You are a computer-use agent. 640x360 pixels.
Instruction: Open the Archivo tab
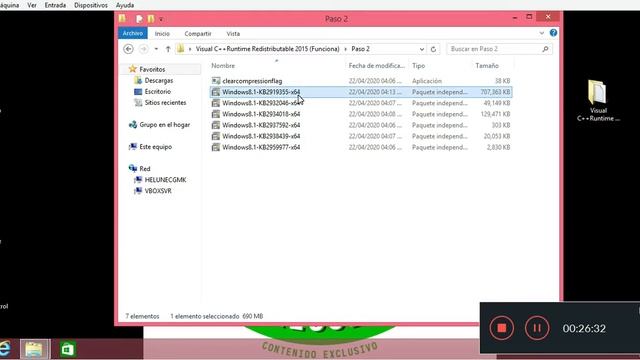point(133,33)
